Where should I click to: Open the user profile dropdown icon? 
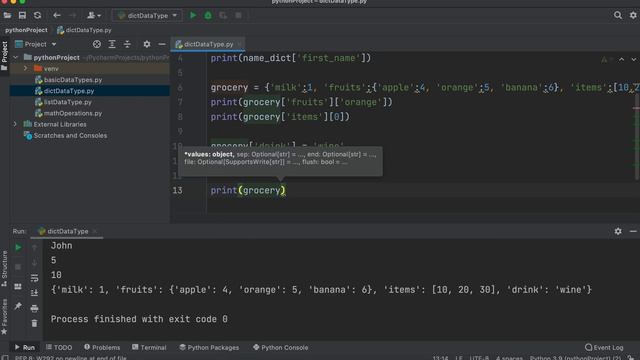93,16
